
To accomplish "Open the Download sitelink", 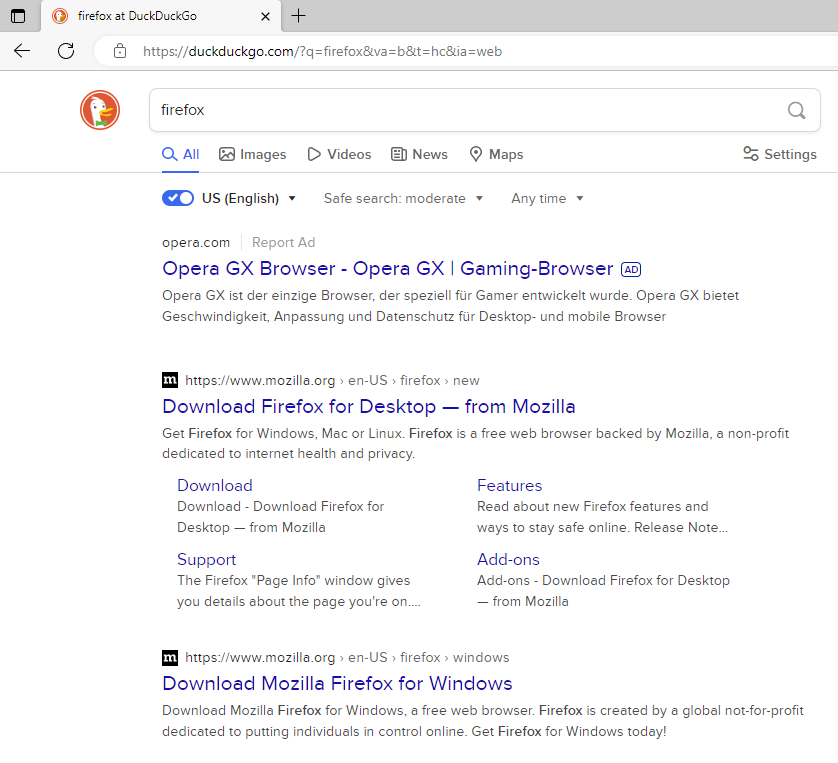I will (215, 485).
